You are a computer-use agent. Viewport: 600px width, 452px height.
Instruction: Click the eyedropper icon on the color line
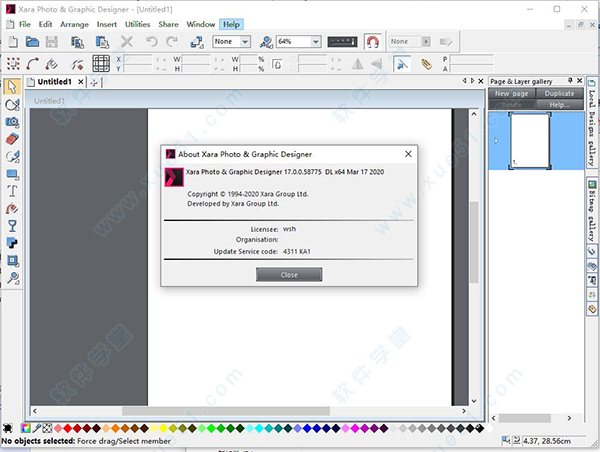(x=37, y=428)
